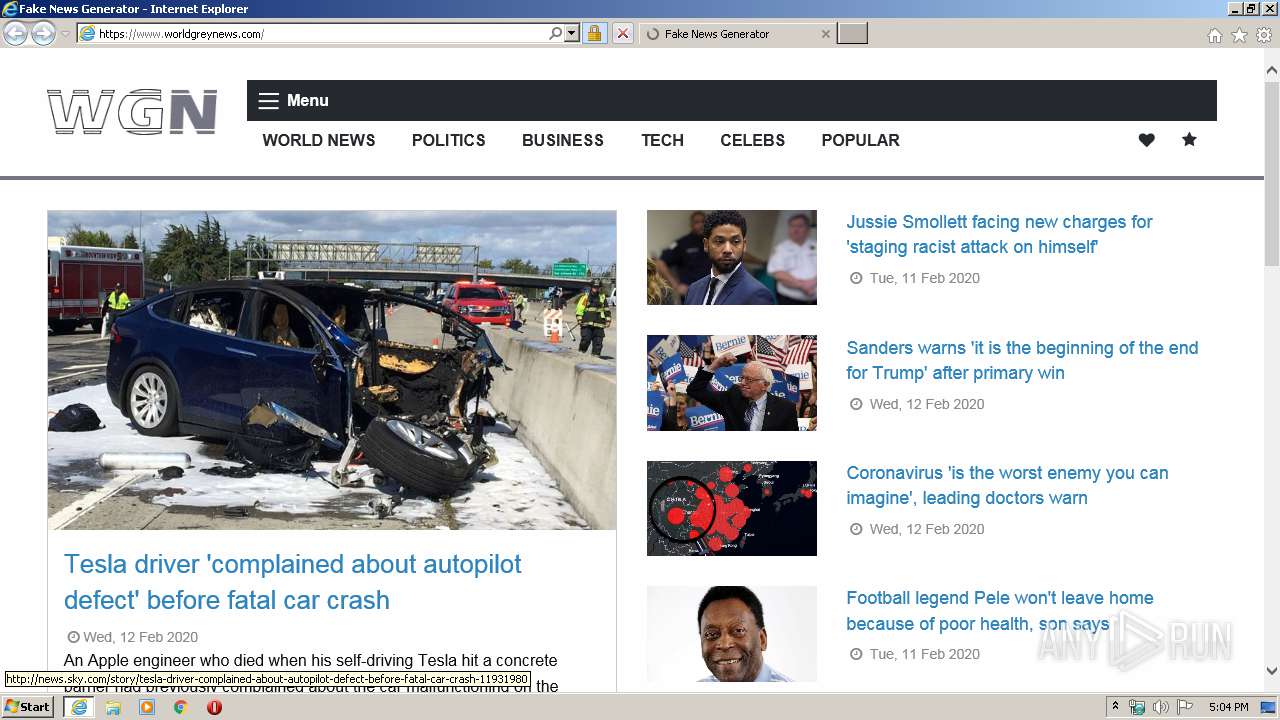Open the File Explorer taskbar icon
The image size is (1280, 720).
pos(113,707)
